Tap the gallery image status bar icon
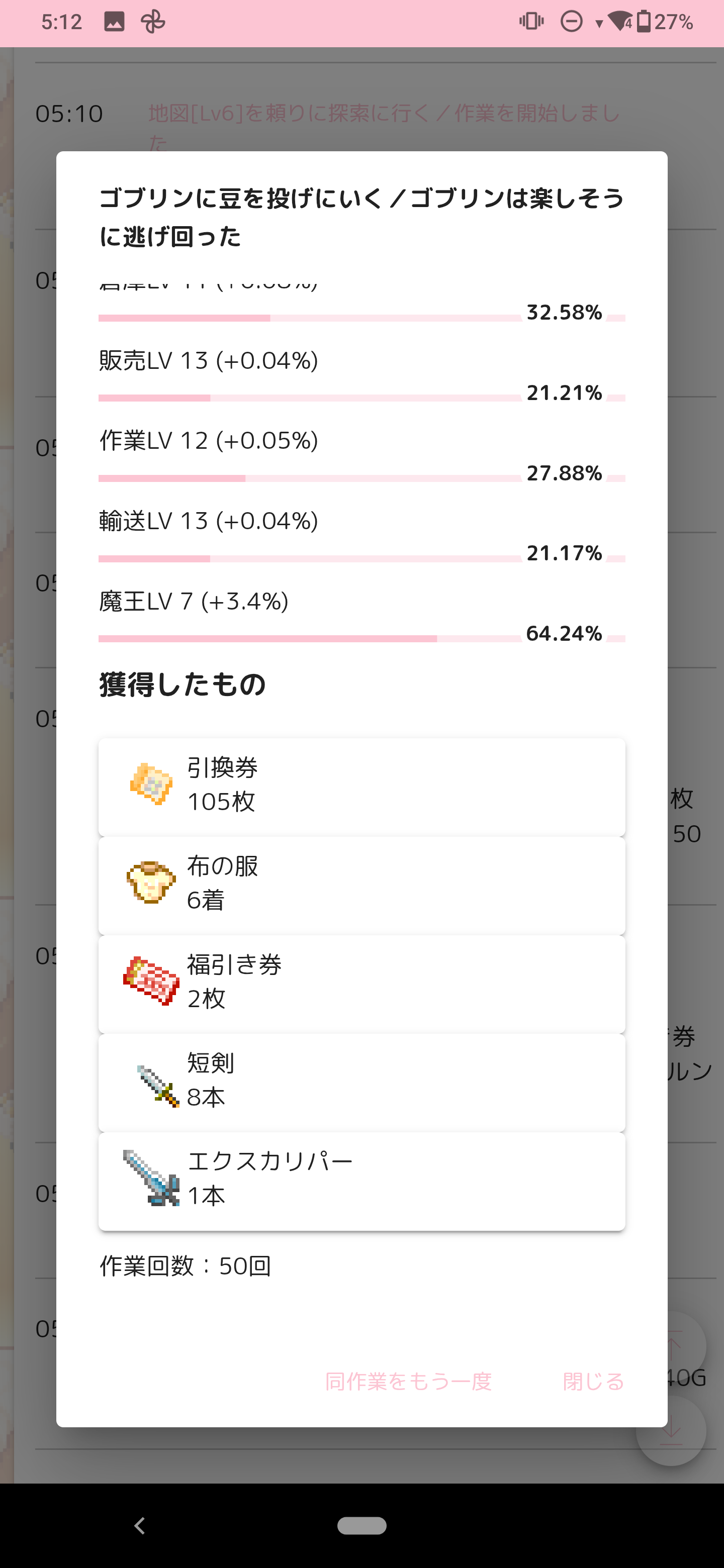The width and height of the screenshot is (724, 1568). coord(115,23)
